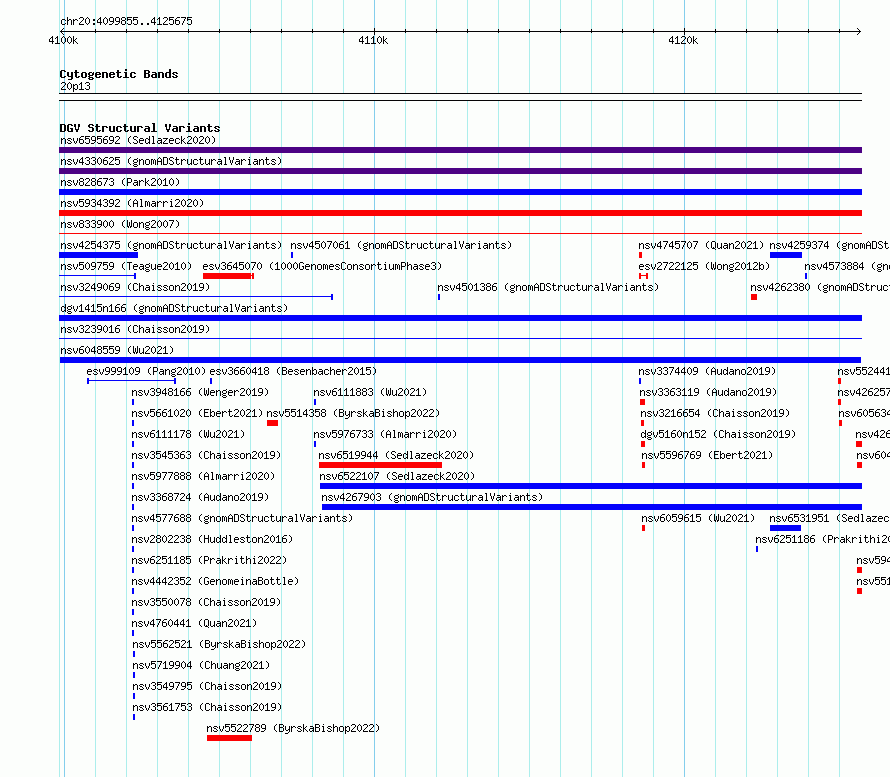This screenshot has width=890, height=777.
Task: Click nsv5514358 (ByrskaBishop2022) label
Action: [x=353, y=413]
